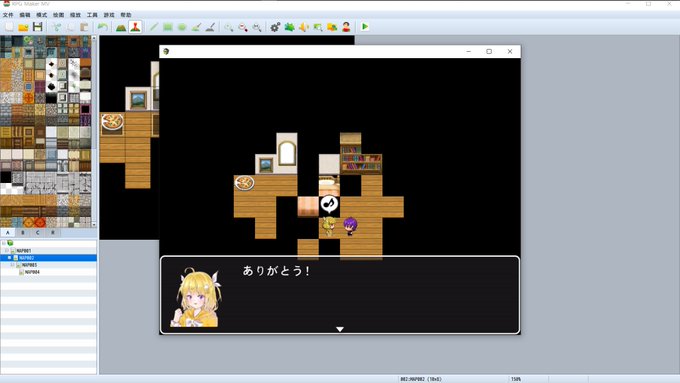This screenshot has width=680, height=383.
Task: Open the 游戏 menu
Action: (x=109, y=15)
